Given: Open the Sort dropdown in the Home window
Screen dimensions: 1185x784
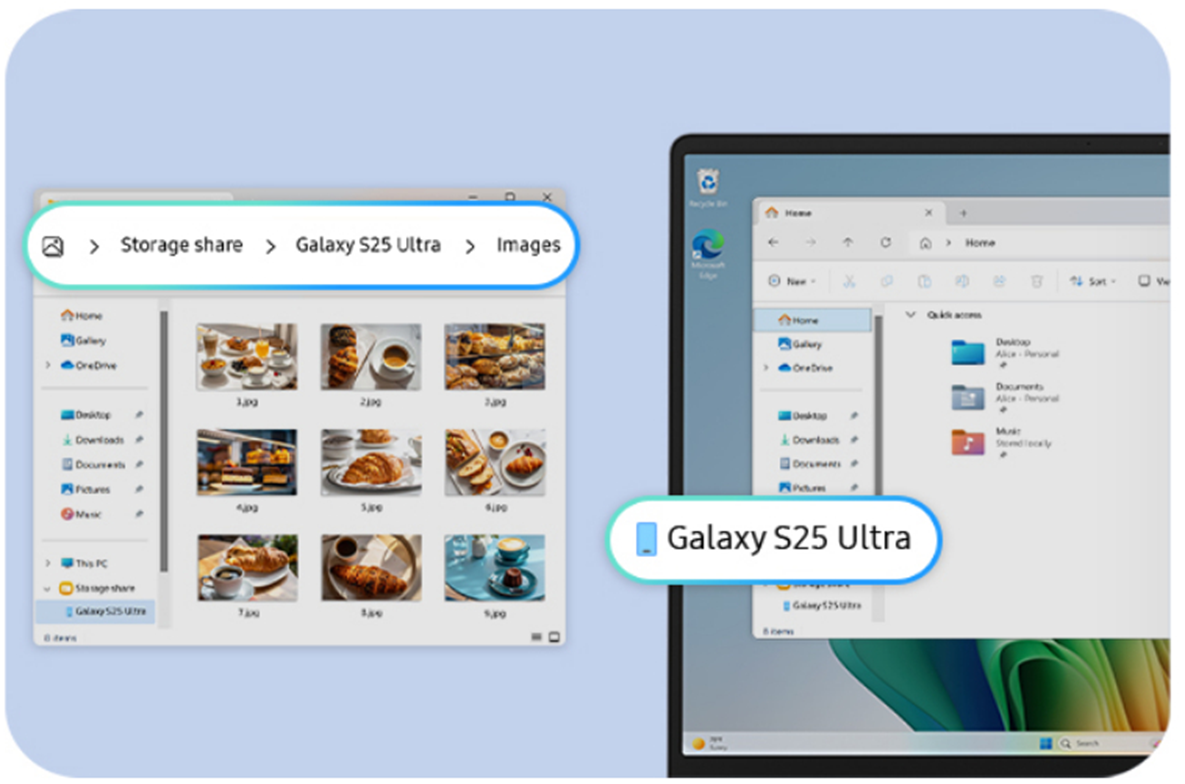Looking at the screenshot, I should (1093, 281).
